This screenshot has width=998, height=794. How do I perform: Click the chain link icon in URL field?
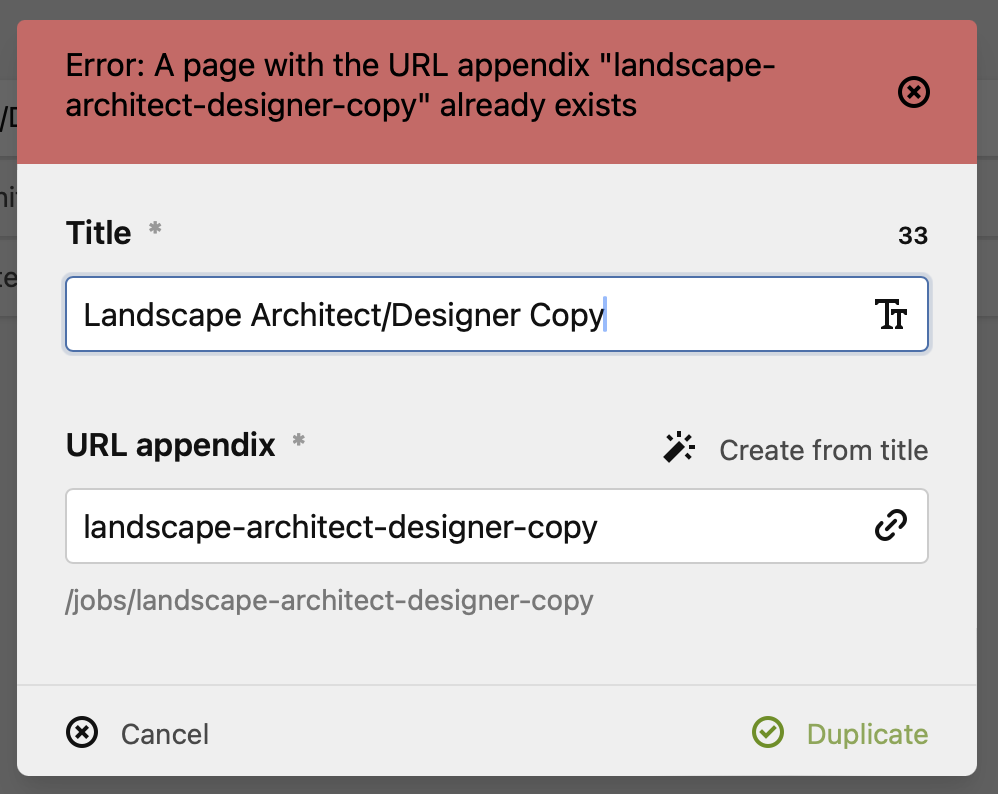[x=890, y=525]
